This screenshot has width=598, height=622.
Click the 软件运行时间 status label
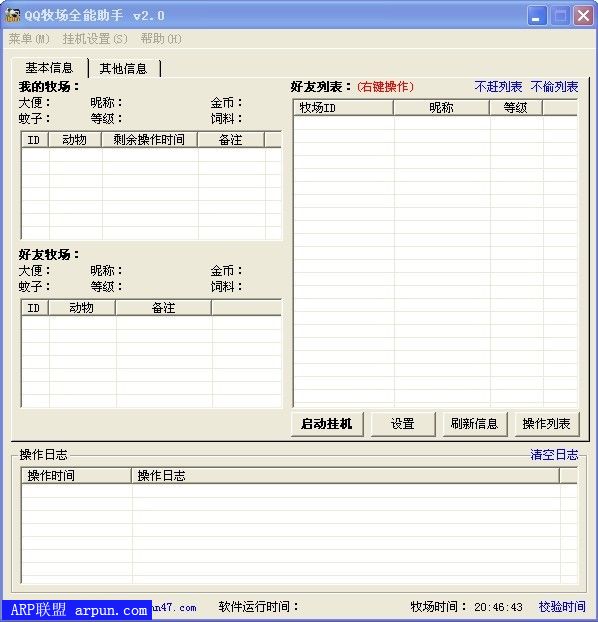[258, 607]
